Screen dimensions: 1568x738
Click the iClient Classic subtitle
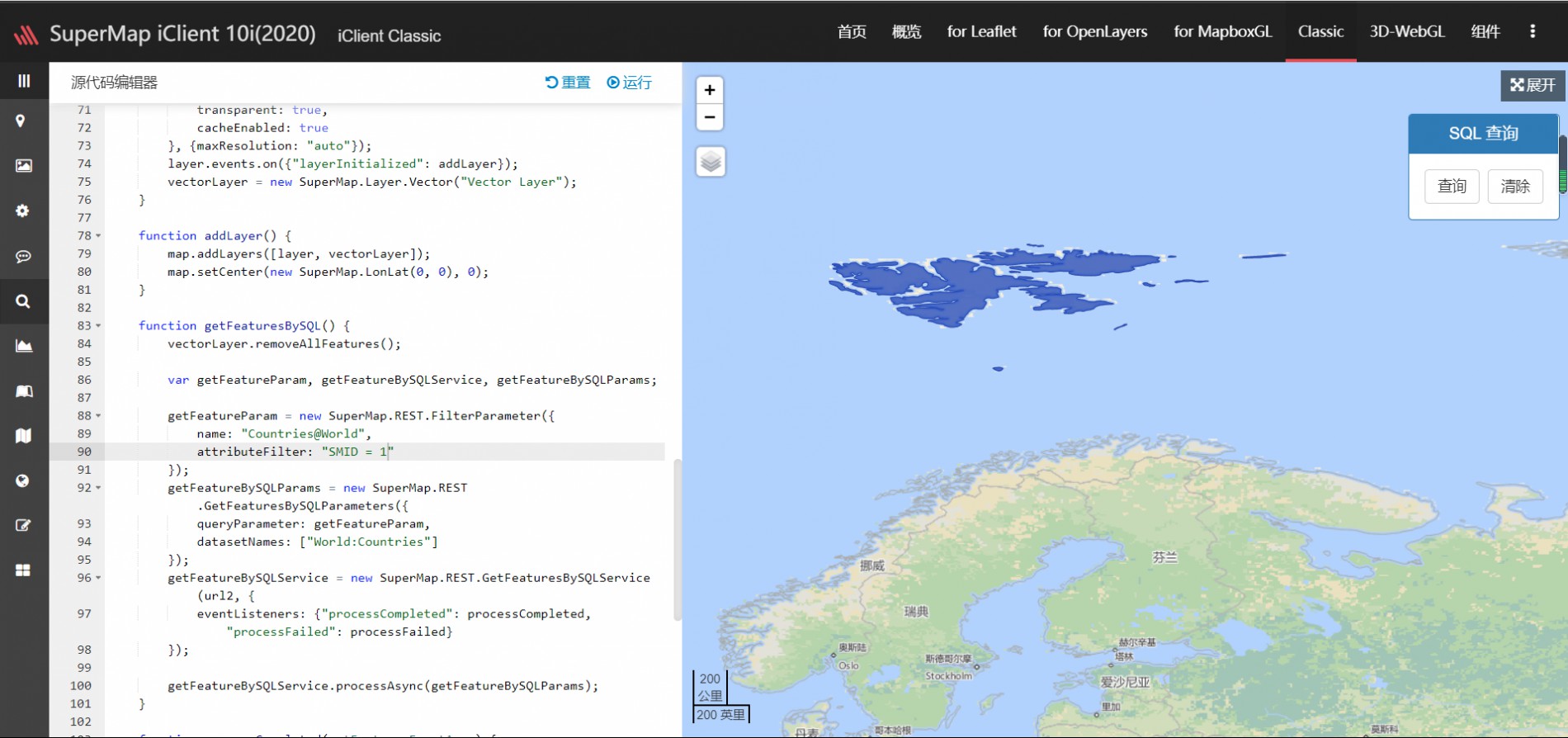389,36
